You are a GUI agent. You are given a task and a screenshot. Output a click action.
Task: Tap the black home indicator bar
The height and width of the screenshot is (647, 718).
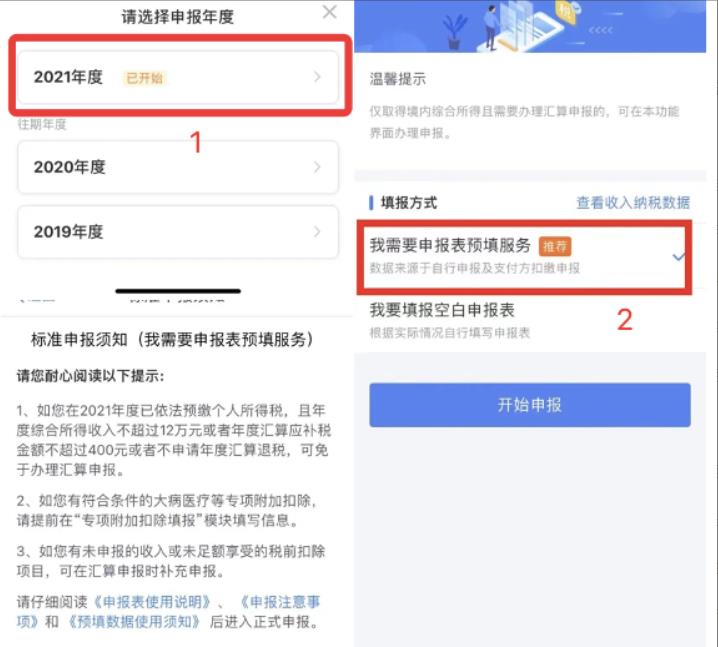click(x=178, y=291)
